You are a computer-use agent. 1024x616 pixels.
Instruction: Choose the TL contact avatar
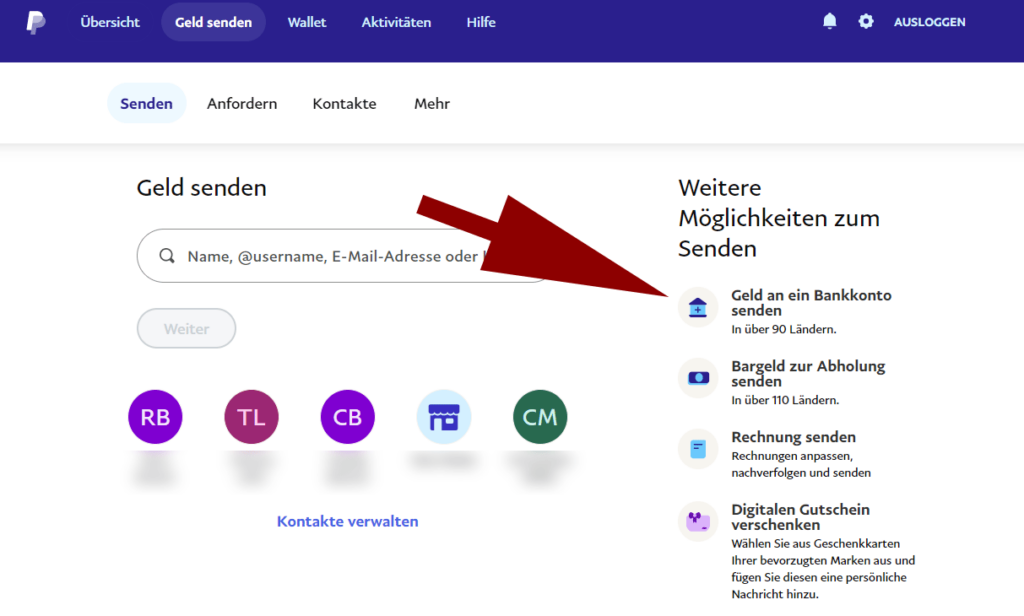click(x=251, y=417)
